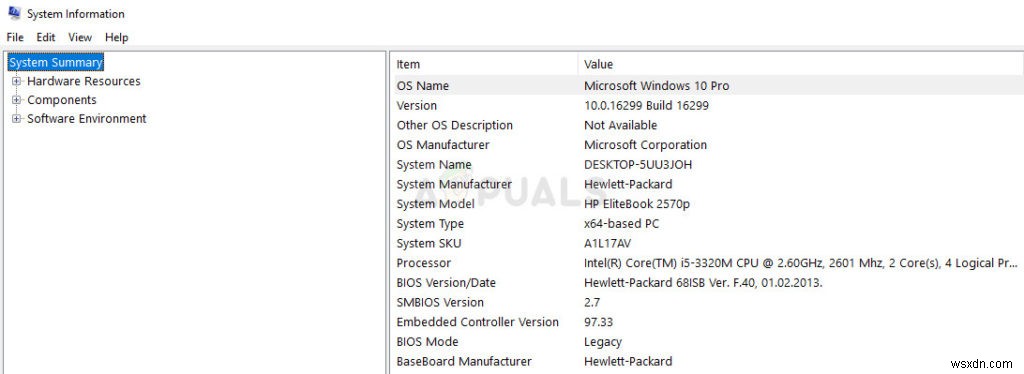Select the System Type row label
Viewport: 1024px width, 374px height.
(x=430, y=223)
